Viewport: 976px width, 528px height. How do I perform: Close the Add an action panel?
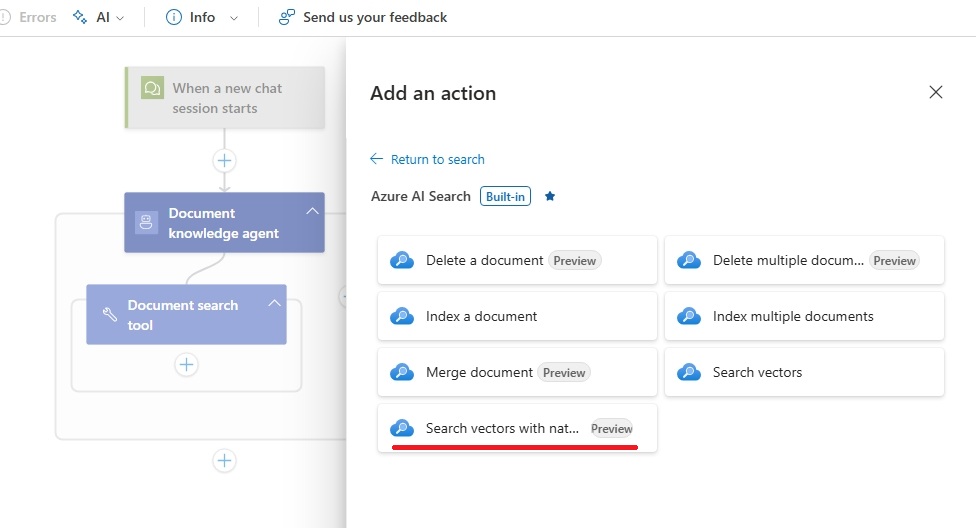[x=936, y=92]
